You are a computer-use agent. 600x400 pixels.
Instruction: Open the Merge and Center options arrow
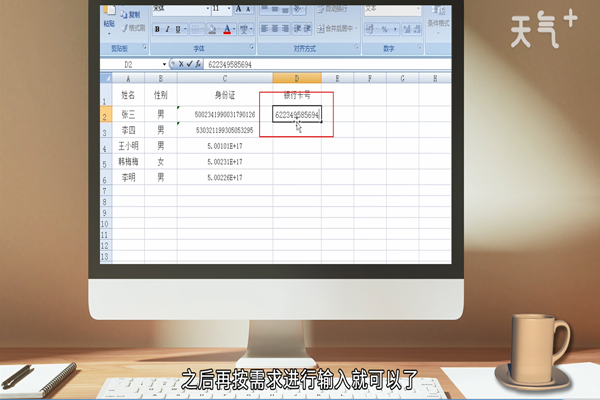(356, 29)
